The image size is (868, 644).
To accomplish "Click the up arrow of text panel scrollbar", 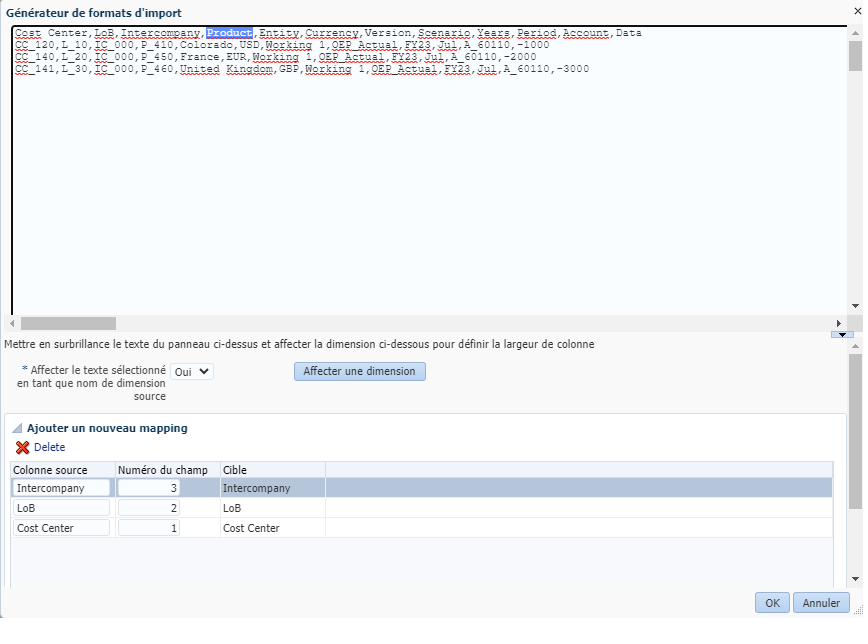I will [x=855, y=33].
